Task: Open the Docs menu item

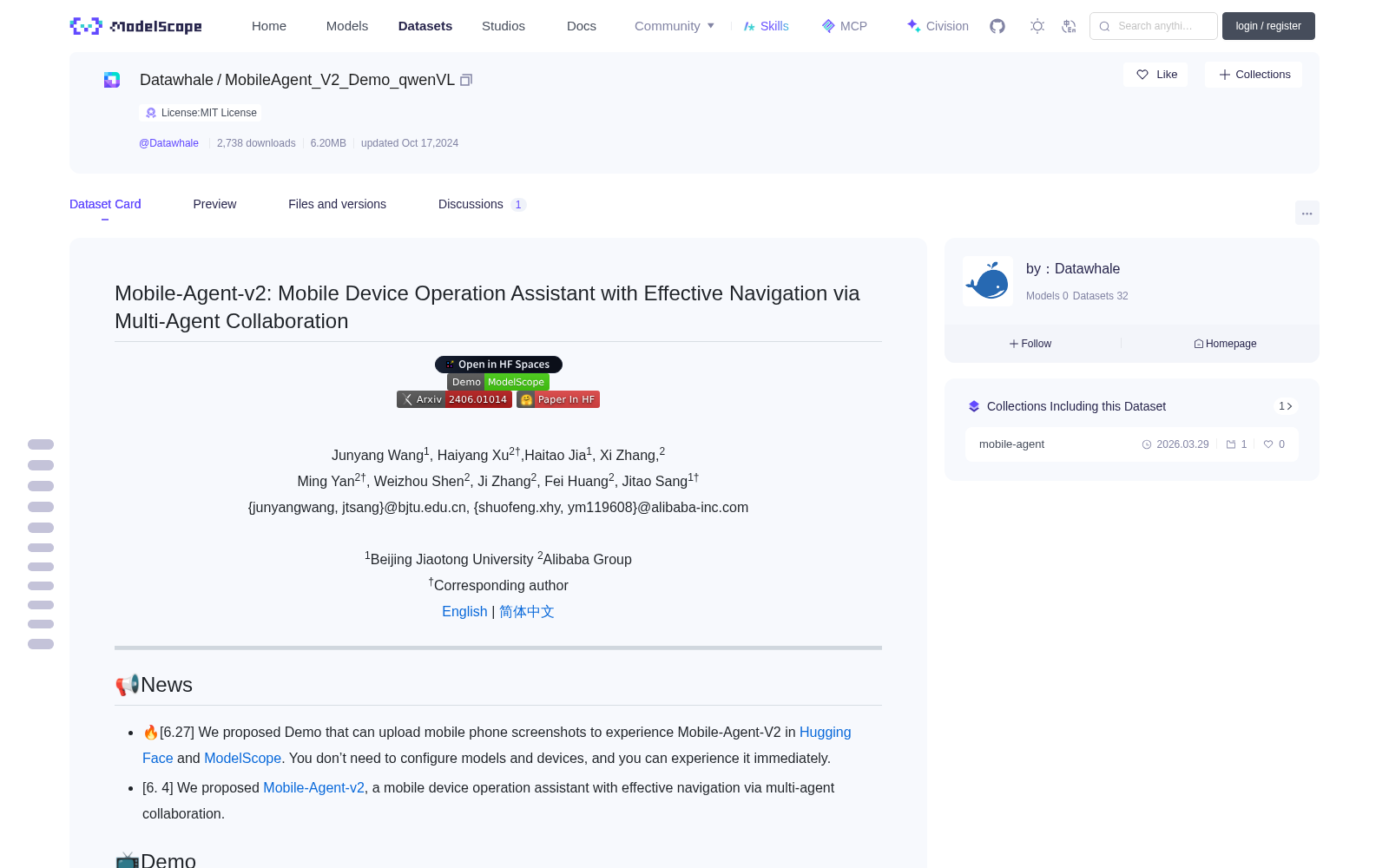Action: (582, 26)
